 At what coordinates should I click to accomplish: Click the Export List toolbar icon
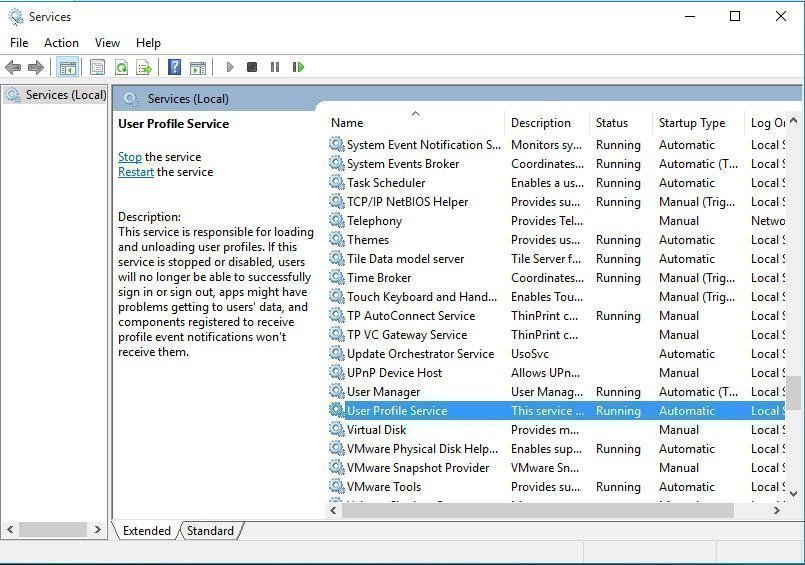click(144, 67)
